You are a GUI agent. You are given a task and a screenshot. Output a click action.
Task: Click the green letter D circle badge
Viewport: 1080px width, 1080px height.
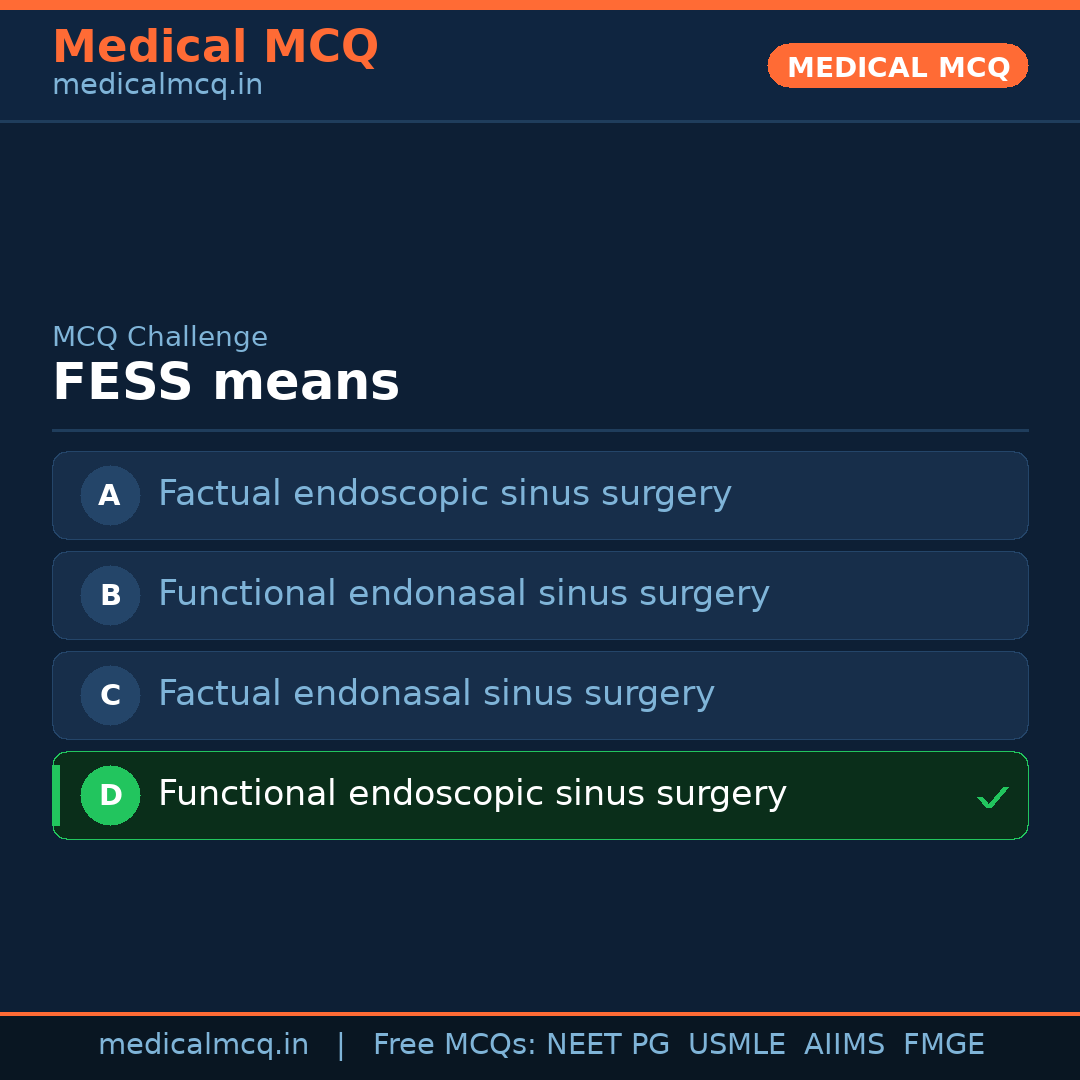110,795
